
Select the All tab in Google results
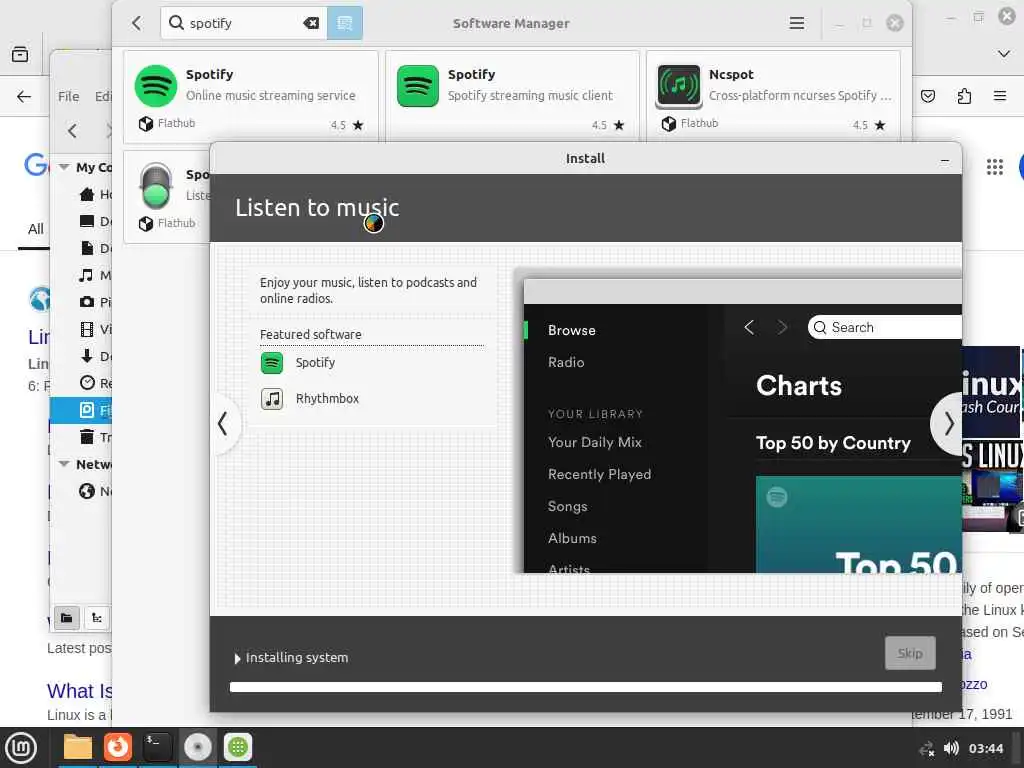tap(35, 229)
